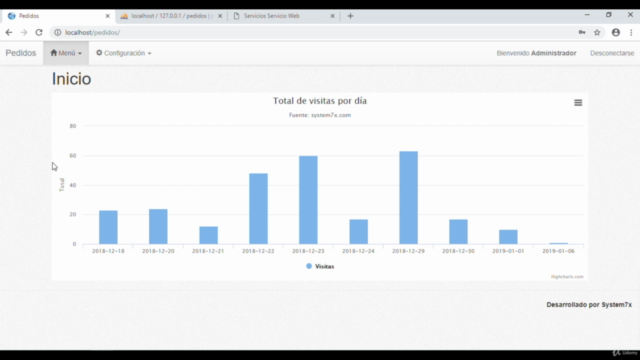The height and width of the screenshot is (360, 640).
Task: Click the Highcharts.com credit link
Action: [567, 277]
